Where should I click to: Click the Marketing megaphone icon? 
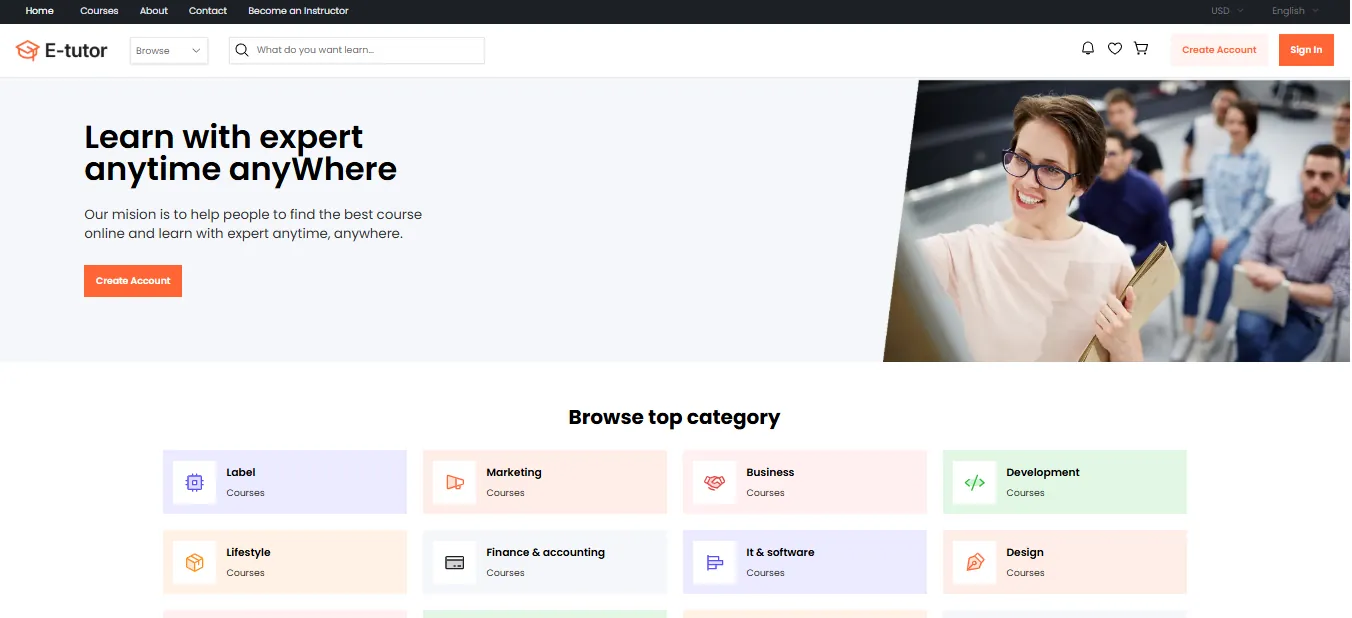coord(454,483)
